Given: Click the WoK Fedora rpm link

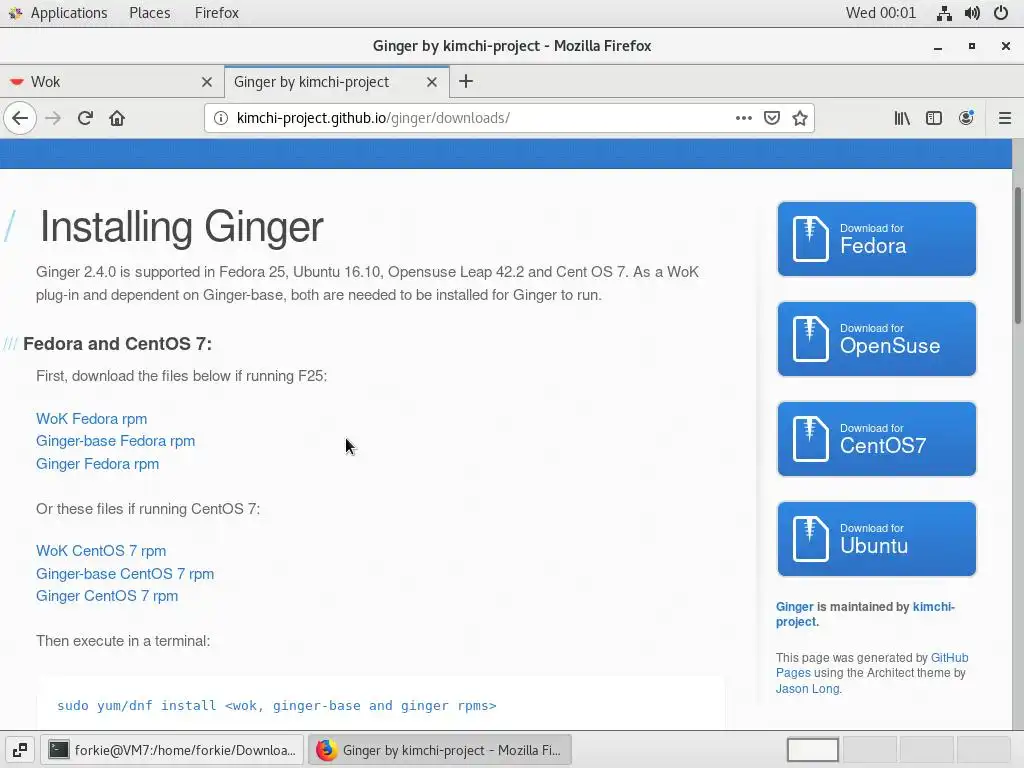Looking at the screenshot, I should [91, 419].
